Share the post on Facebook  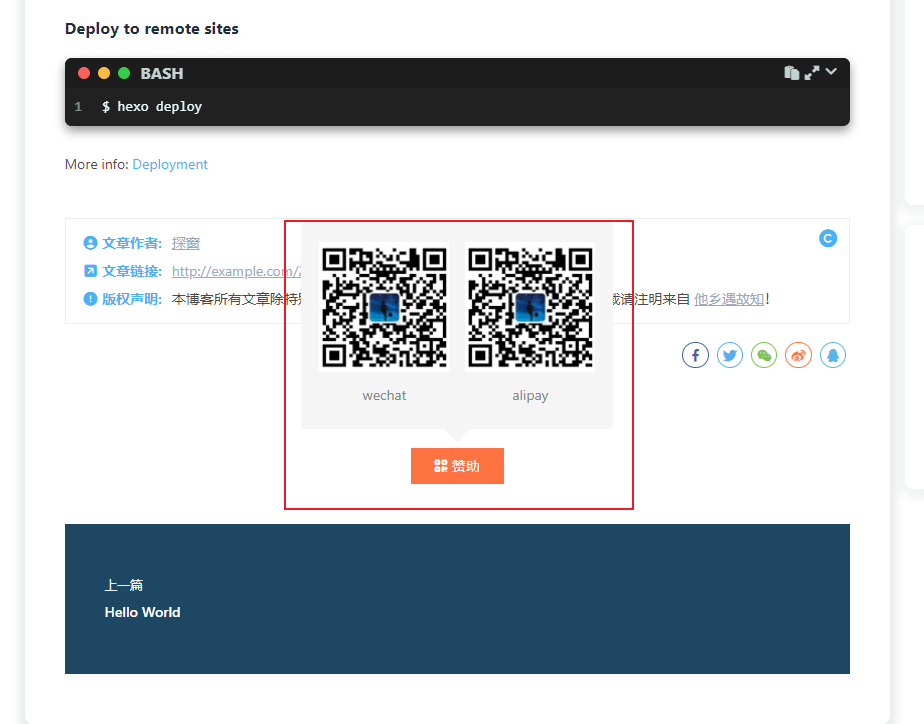[x=695, y=355]
